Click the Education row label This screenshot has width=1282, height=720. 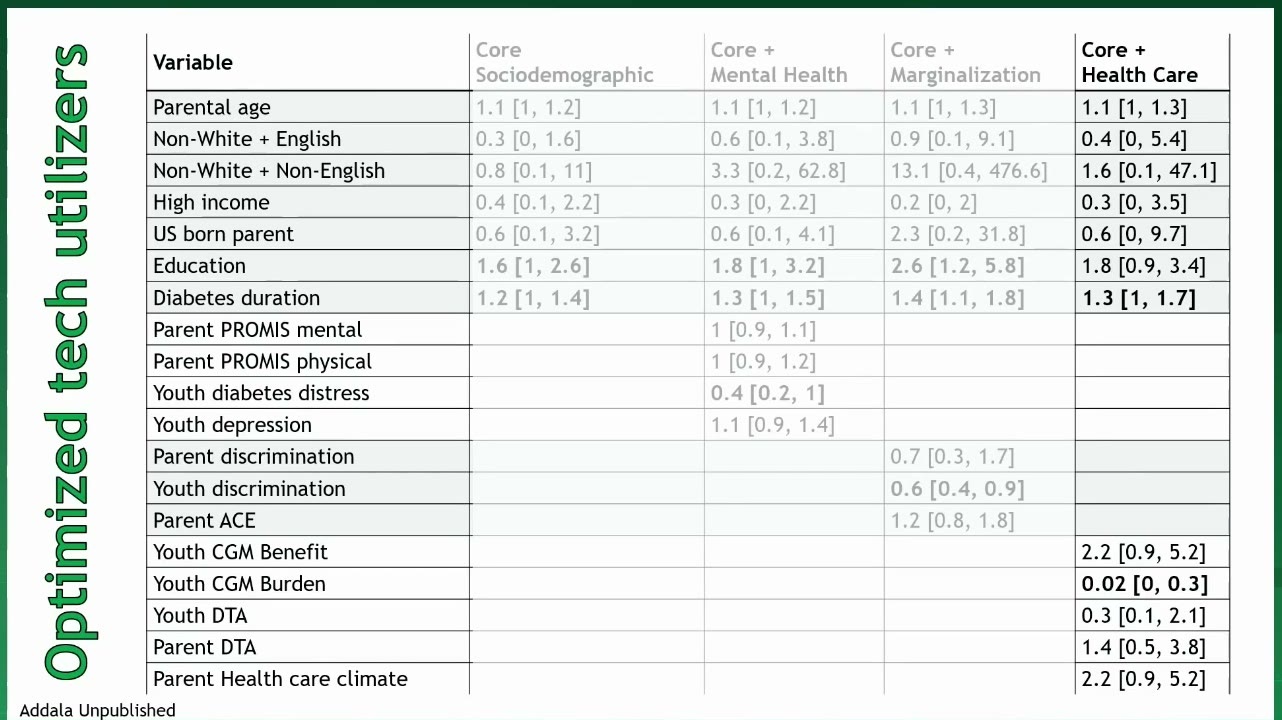pos(199,266)
